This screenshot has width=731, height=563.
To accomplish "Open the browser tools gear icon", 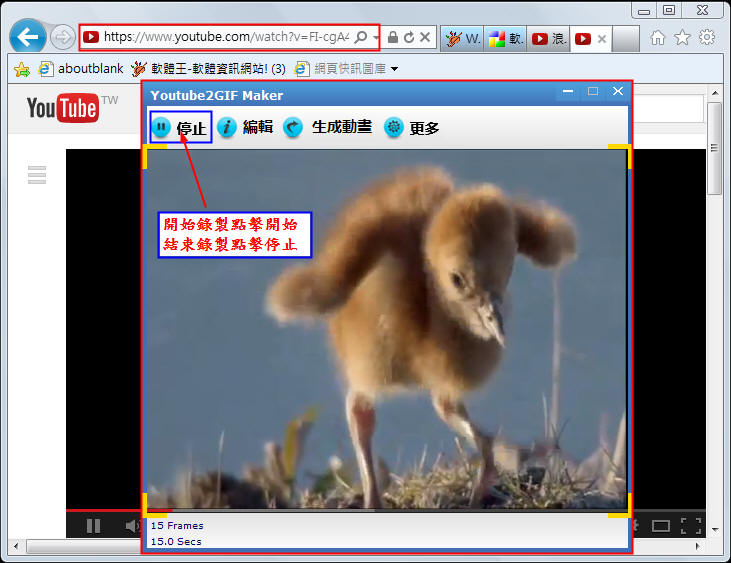I will point(707,38).
